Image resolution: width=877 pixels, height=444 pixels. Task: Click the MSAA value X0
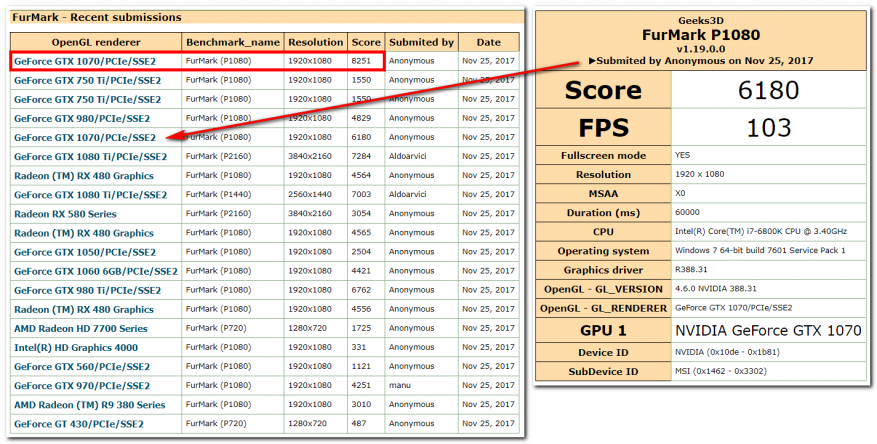(680, 193)
